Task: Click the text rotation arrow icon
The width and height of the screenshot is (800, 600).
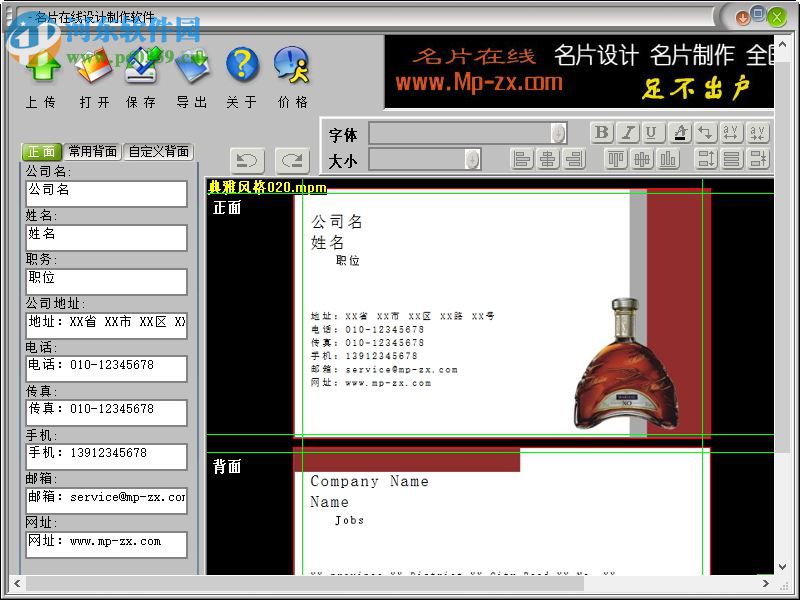Action: point(707,131)
